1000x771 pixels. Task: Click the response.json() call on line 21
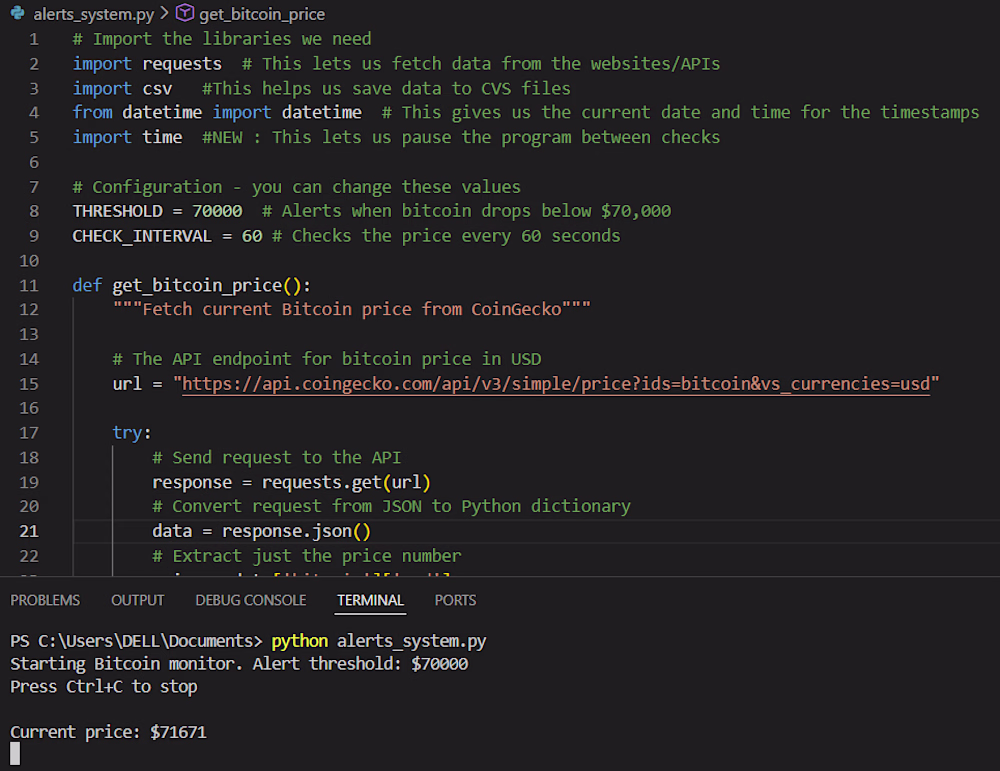296,531
